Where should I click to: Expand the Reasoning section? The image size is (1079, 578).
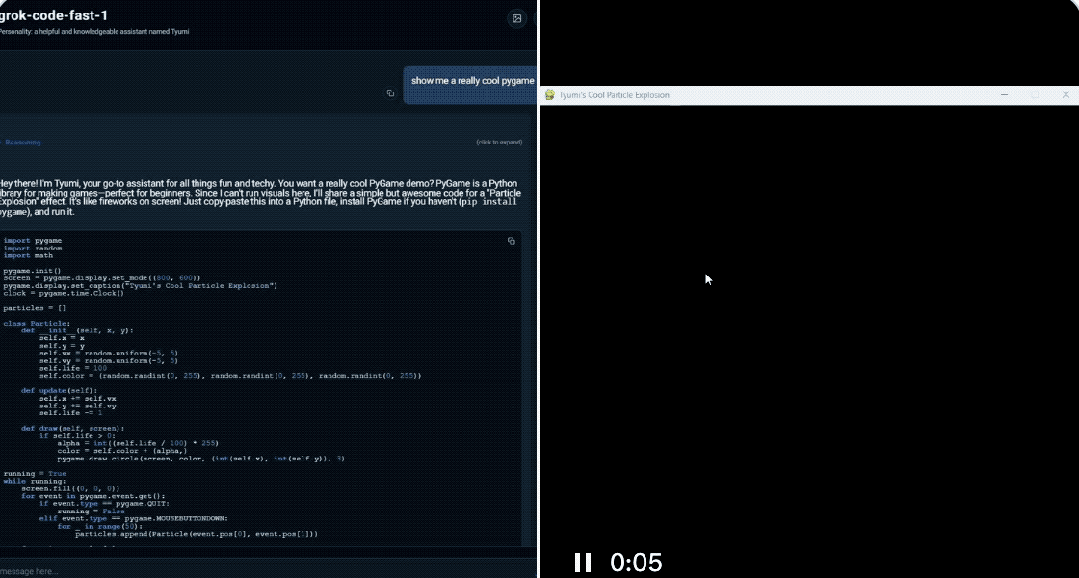tap(23, 143)
